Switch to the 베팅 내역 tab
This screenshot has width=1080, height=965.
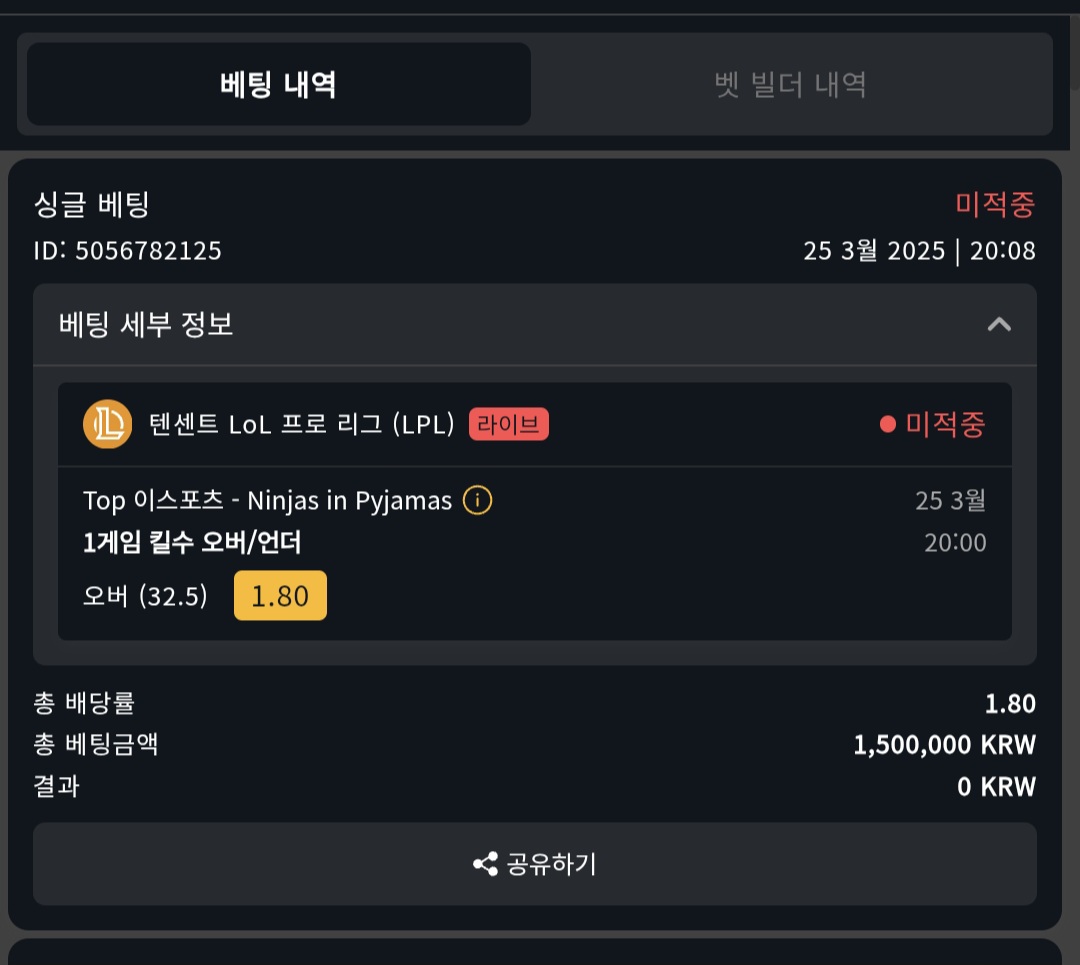(278, 84)
